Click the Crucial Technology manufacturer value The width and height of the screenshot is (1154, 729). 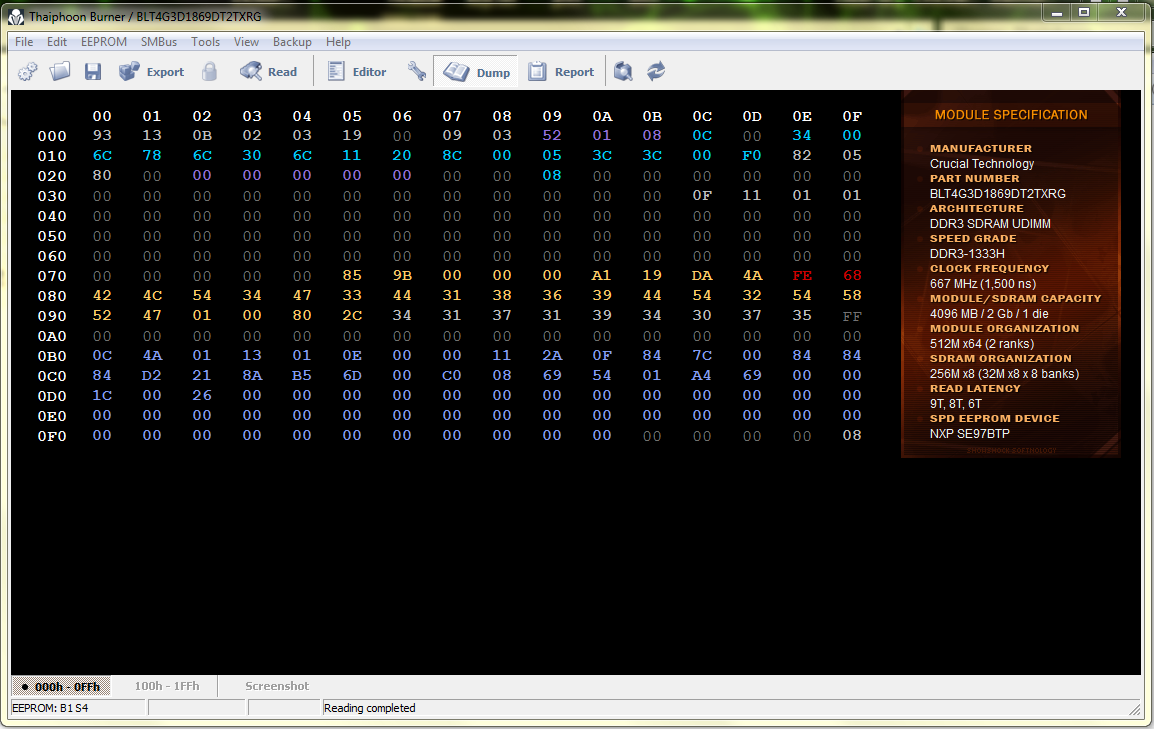click(982, 164)
